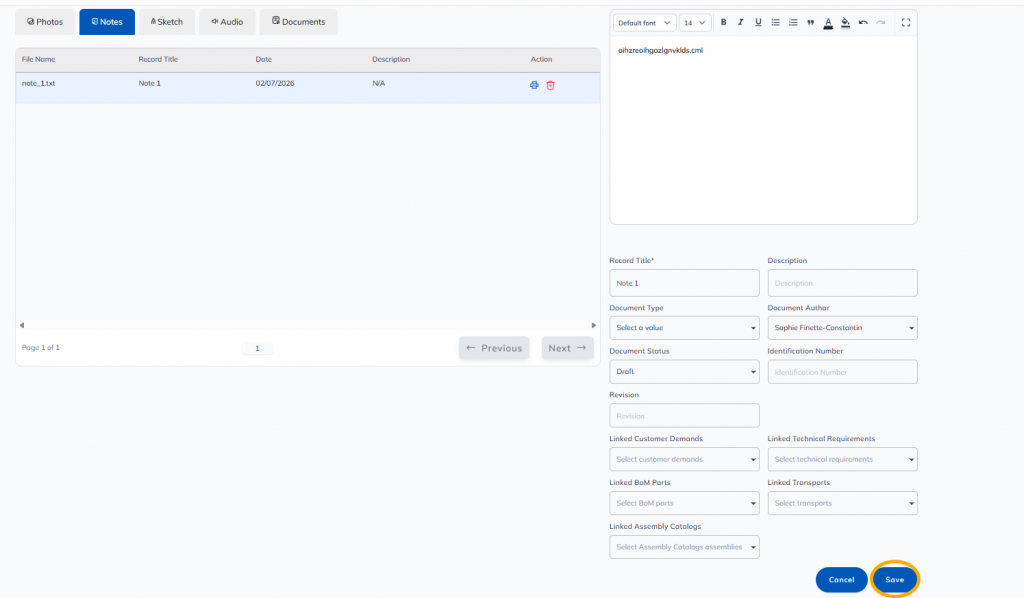Select page number 1
This screenshot has height=598, width=1024.
(257, 348)
